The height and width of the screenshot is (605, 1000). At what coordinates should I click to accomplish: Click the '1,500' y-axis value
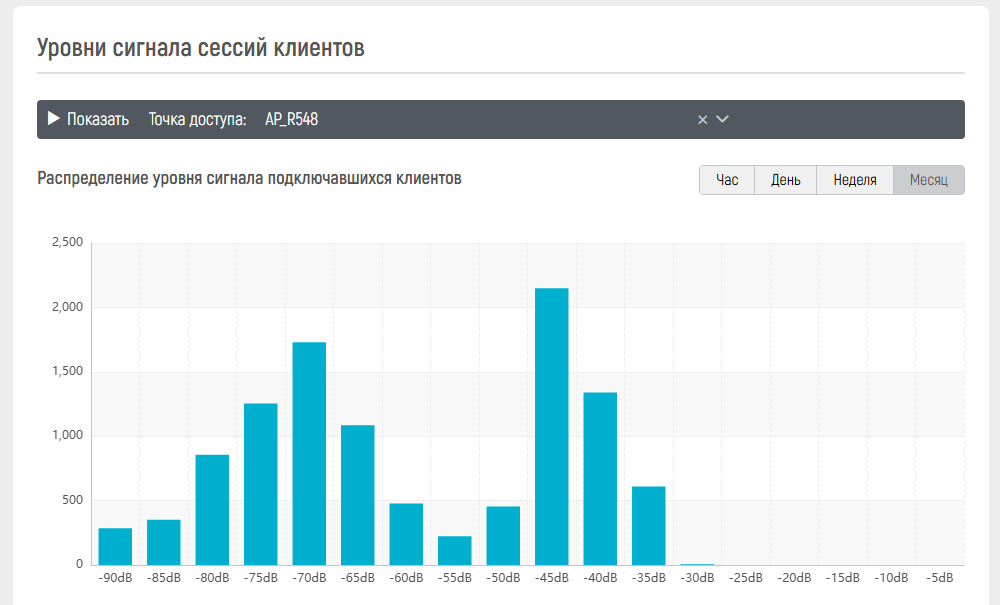(68, 371)
